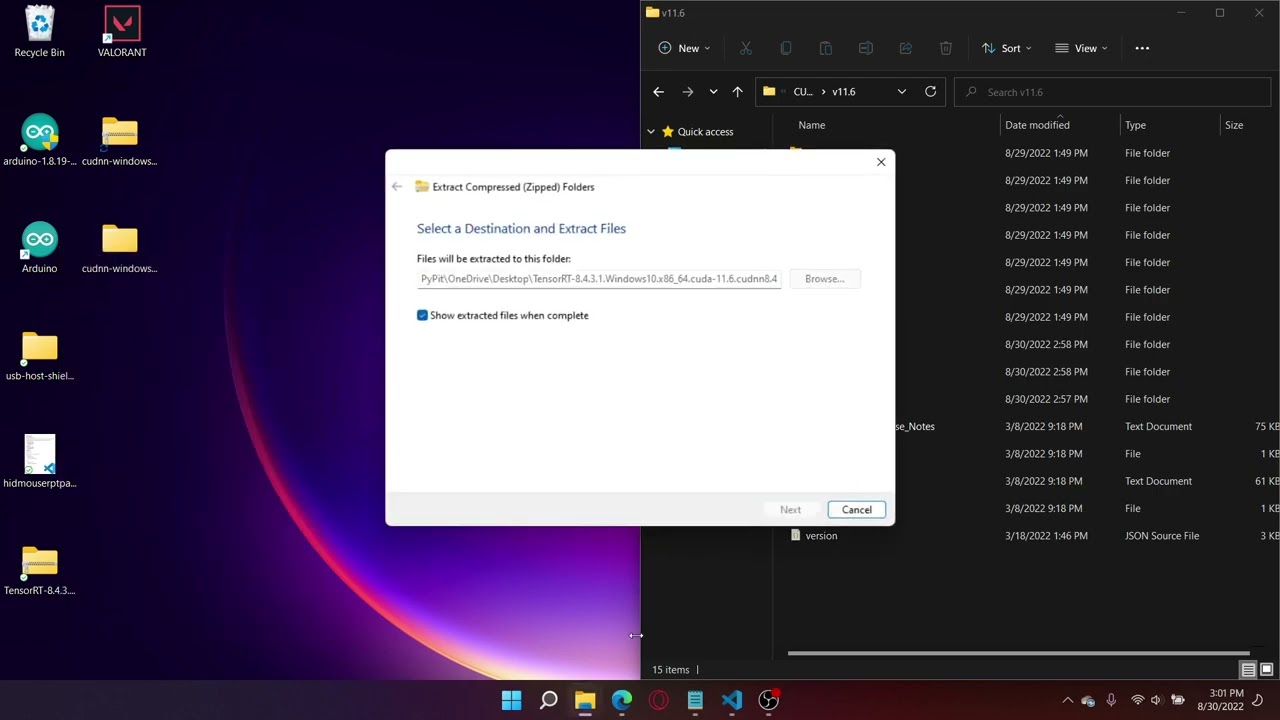Select the hidmouserptpa... file icon on desktop
The width and height of the screenshot is (1280, 720).
click(39, 462)
